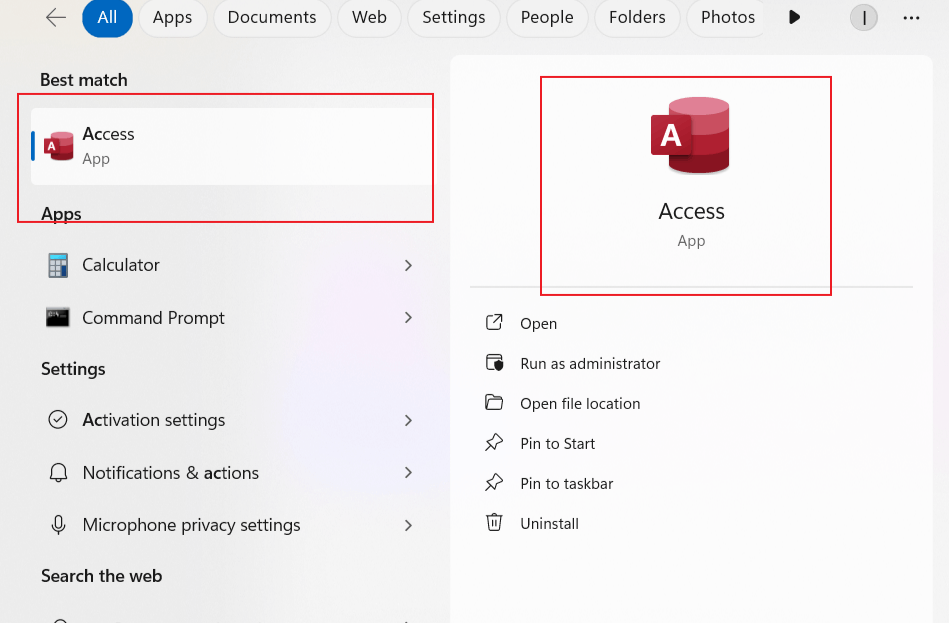Click the Run as administrator shield icon
Image resolution: width=949 pixels, height=623 pixels.
[x=494, y=363]
